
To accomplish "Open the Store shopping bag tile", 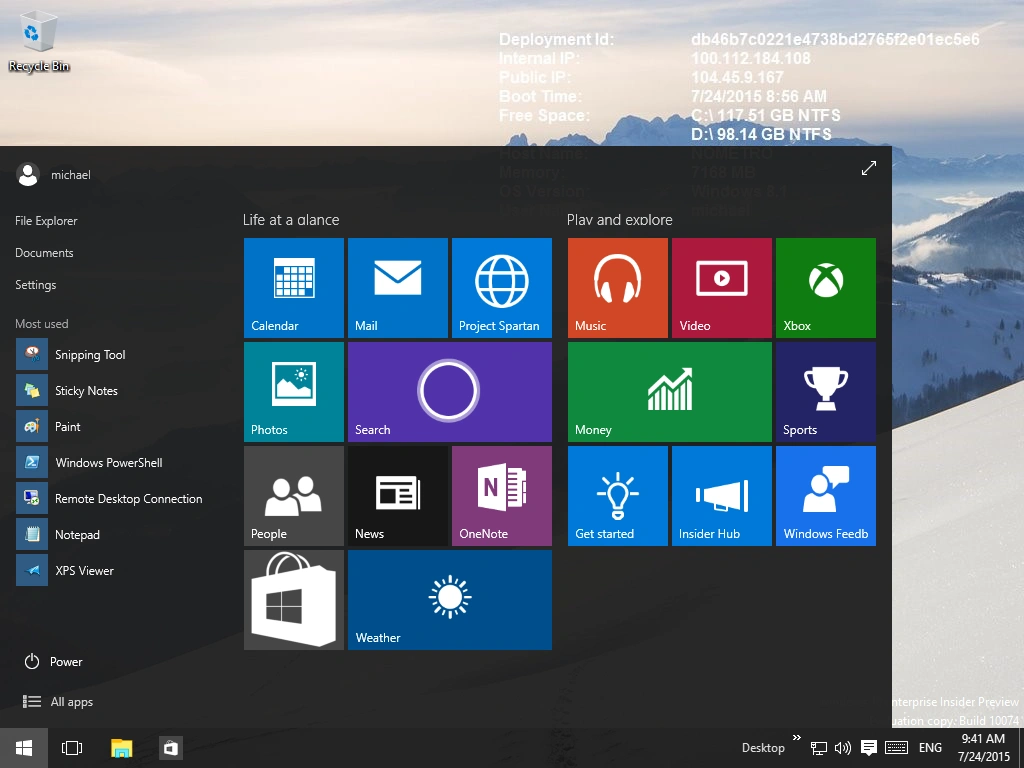I will [293, 599].
